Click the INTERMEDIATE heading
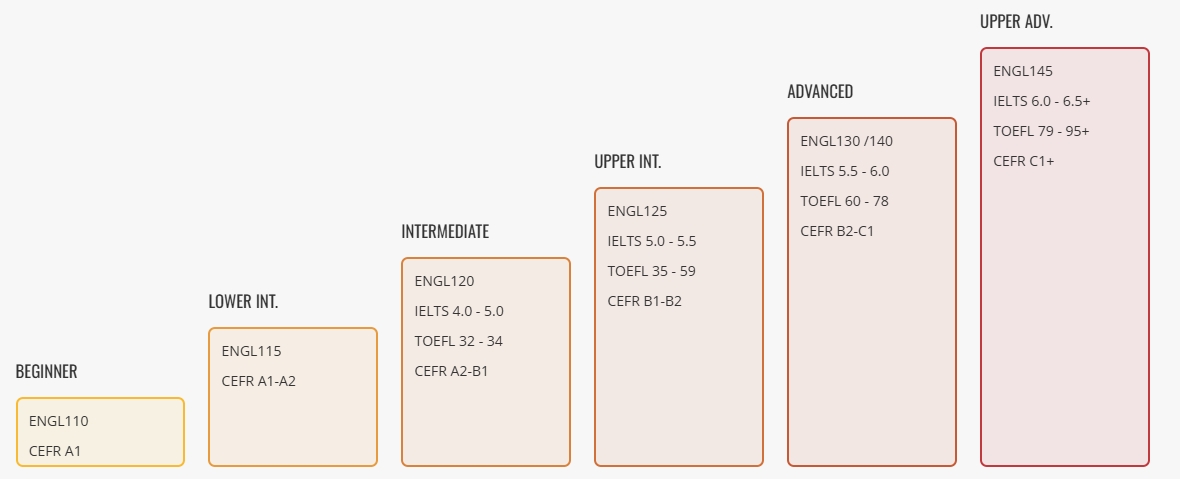The image size is (1180, 479). pos(445,232)
